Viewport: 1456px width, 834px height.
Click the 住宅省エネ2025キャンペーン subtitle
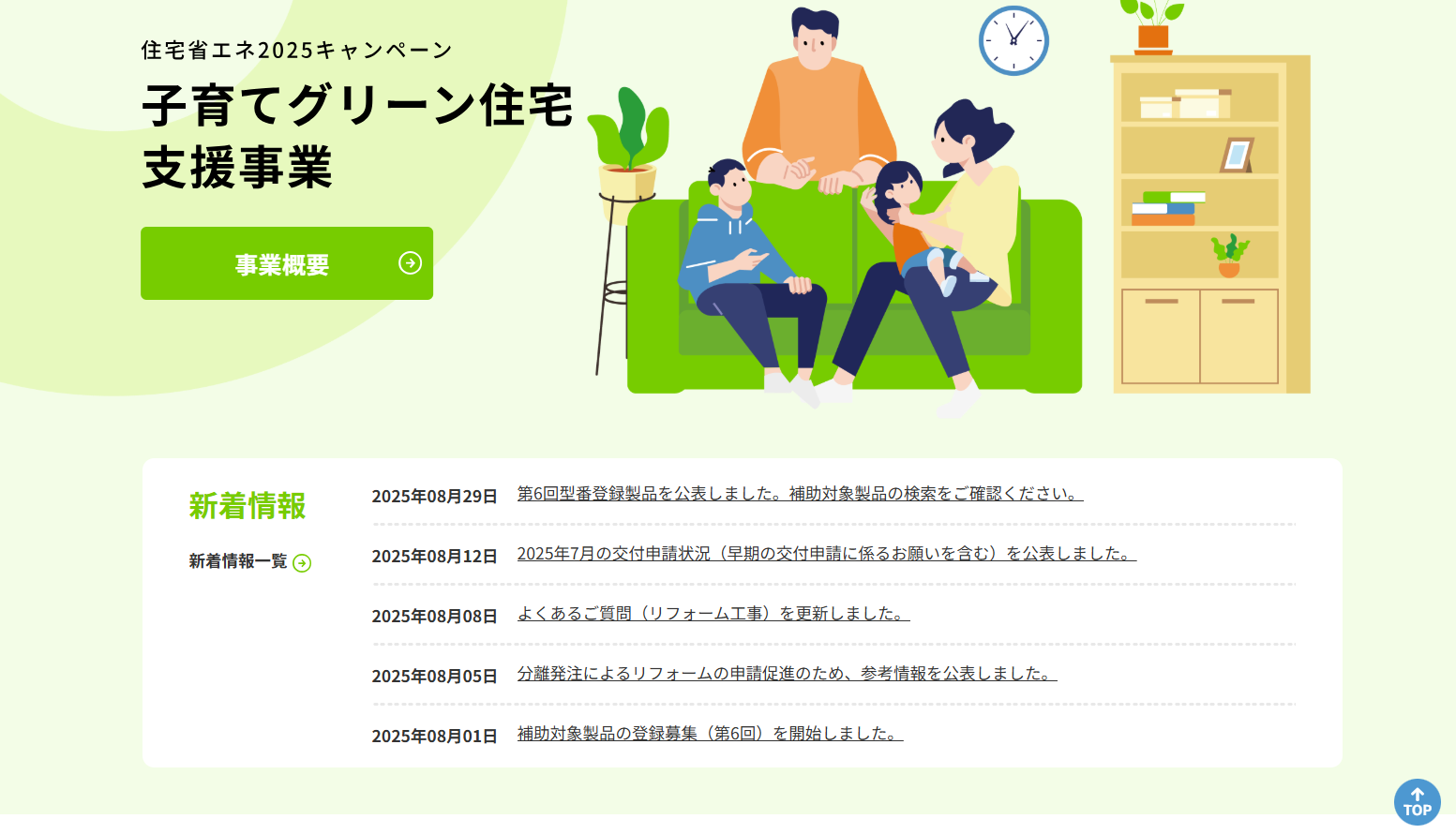click(x=297, y=50)
